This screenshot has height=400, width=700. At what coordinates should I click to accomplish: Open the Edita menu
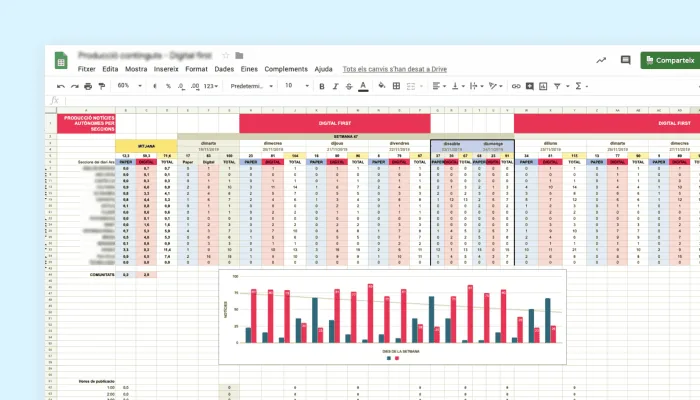(x=110, y=69)
